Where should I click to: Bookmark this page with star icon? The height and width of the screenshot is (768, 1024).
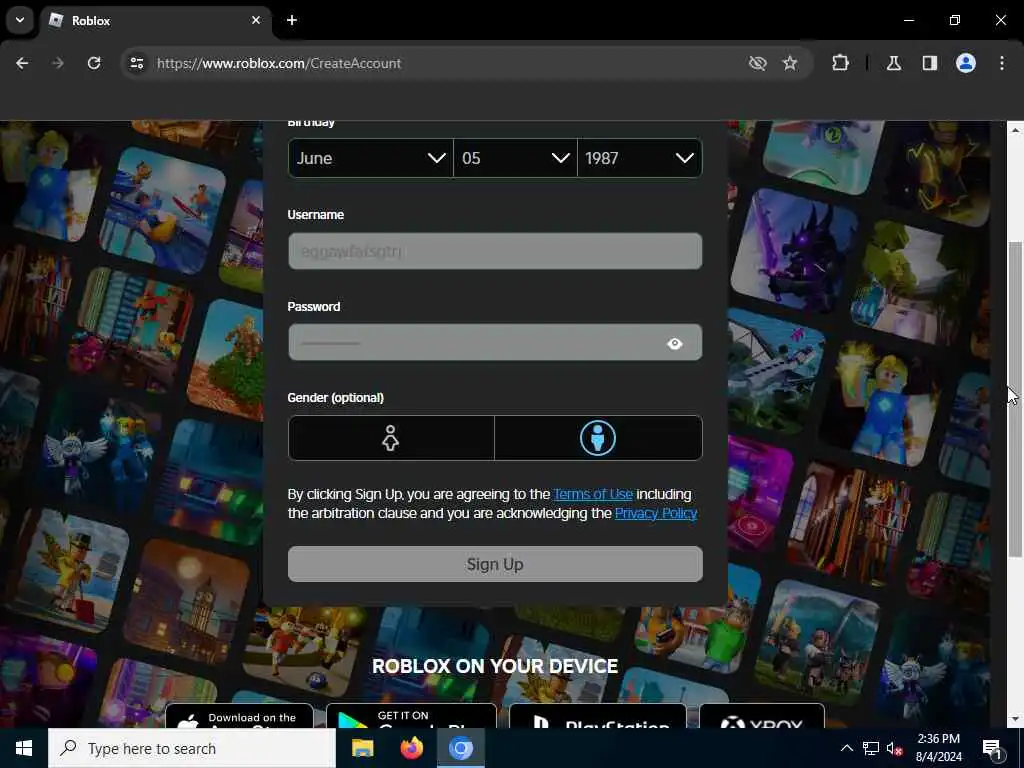click(x=790, y=63)
